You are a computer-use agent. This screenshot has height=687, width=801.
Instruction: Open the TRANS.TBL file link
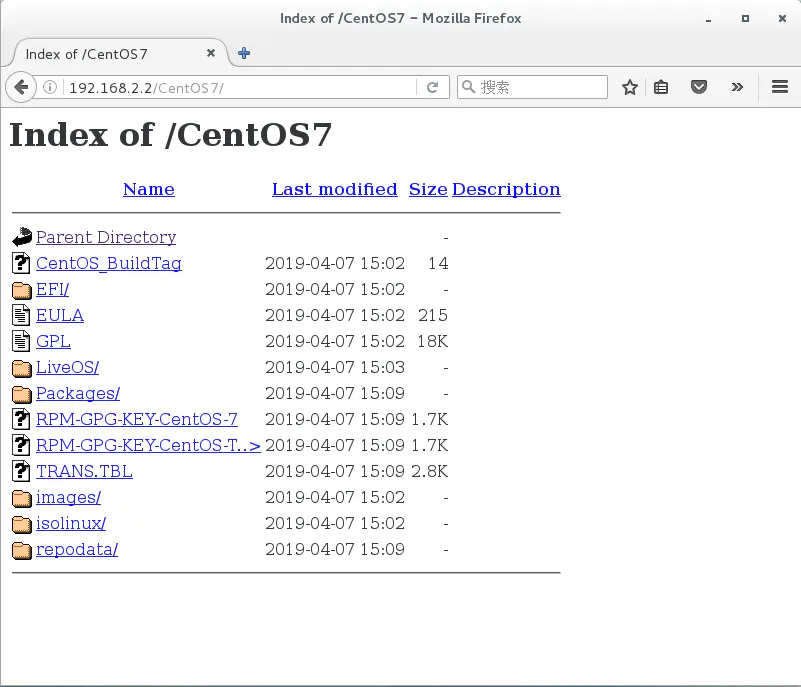click(x=84, y=471)
